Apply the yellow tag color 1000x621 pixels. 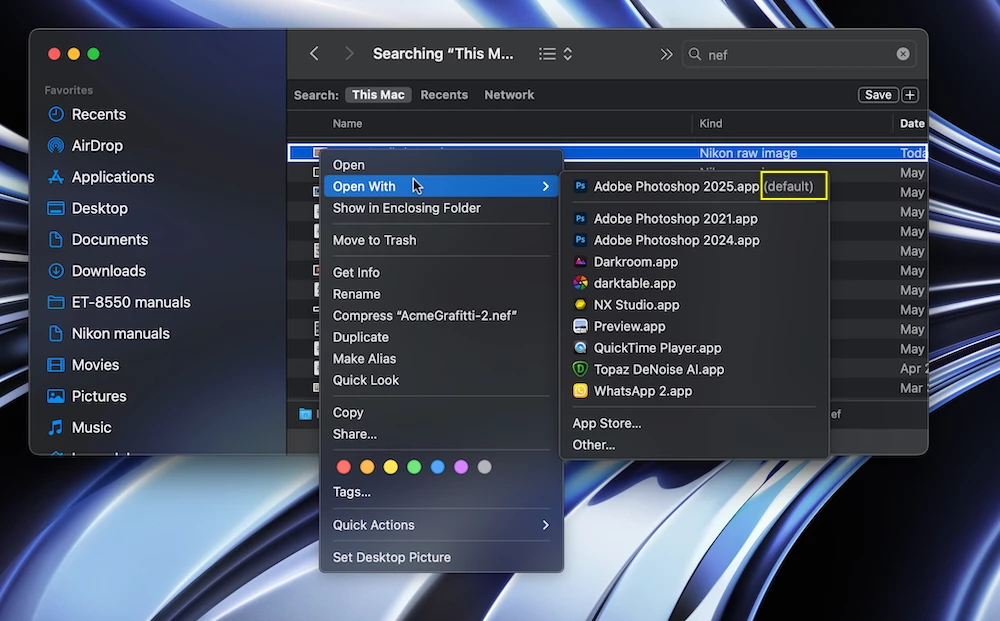[390, 467]
